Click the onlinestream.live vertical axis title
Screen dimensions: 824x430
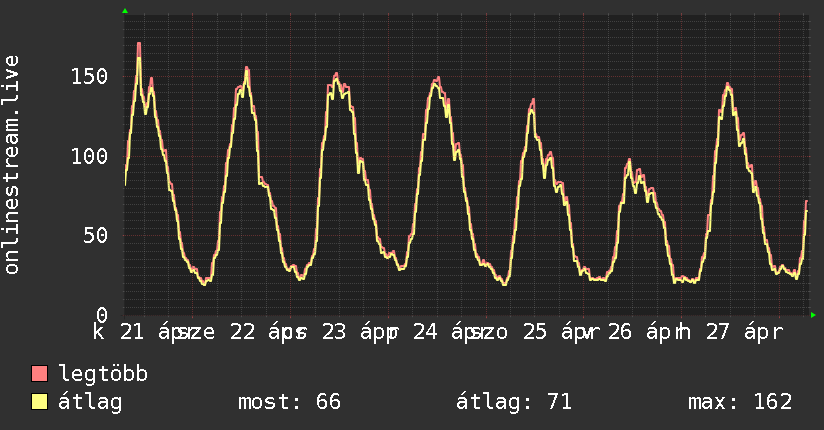(x=12, y=165)
